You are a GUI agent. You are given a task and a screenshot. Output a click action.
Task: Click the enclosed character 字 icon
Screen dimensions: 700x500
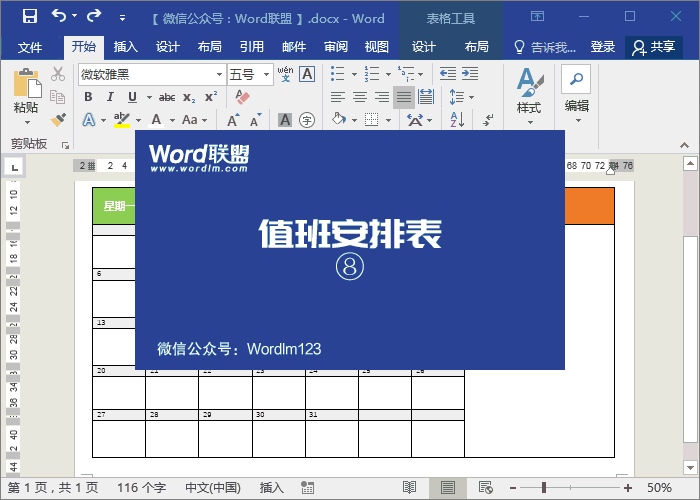tap(307, 120)
